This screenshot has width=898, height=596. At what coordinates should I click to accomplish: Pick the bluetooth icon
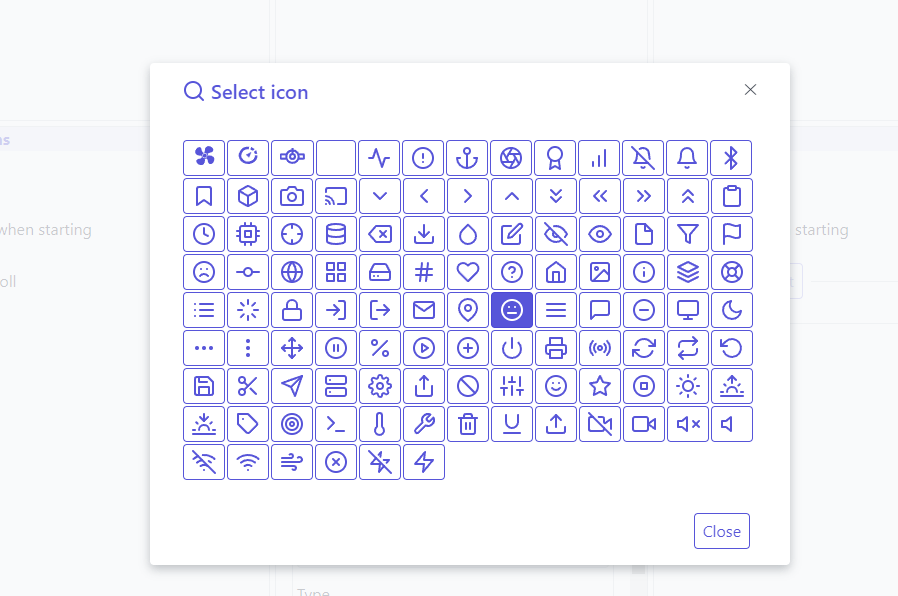(732, 158)
